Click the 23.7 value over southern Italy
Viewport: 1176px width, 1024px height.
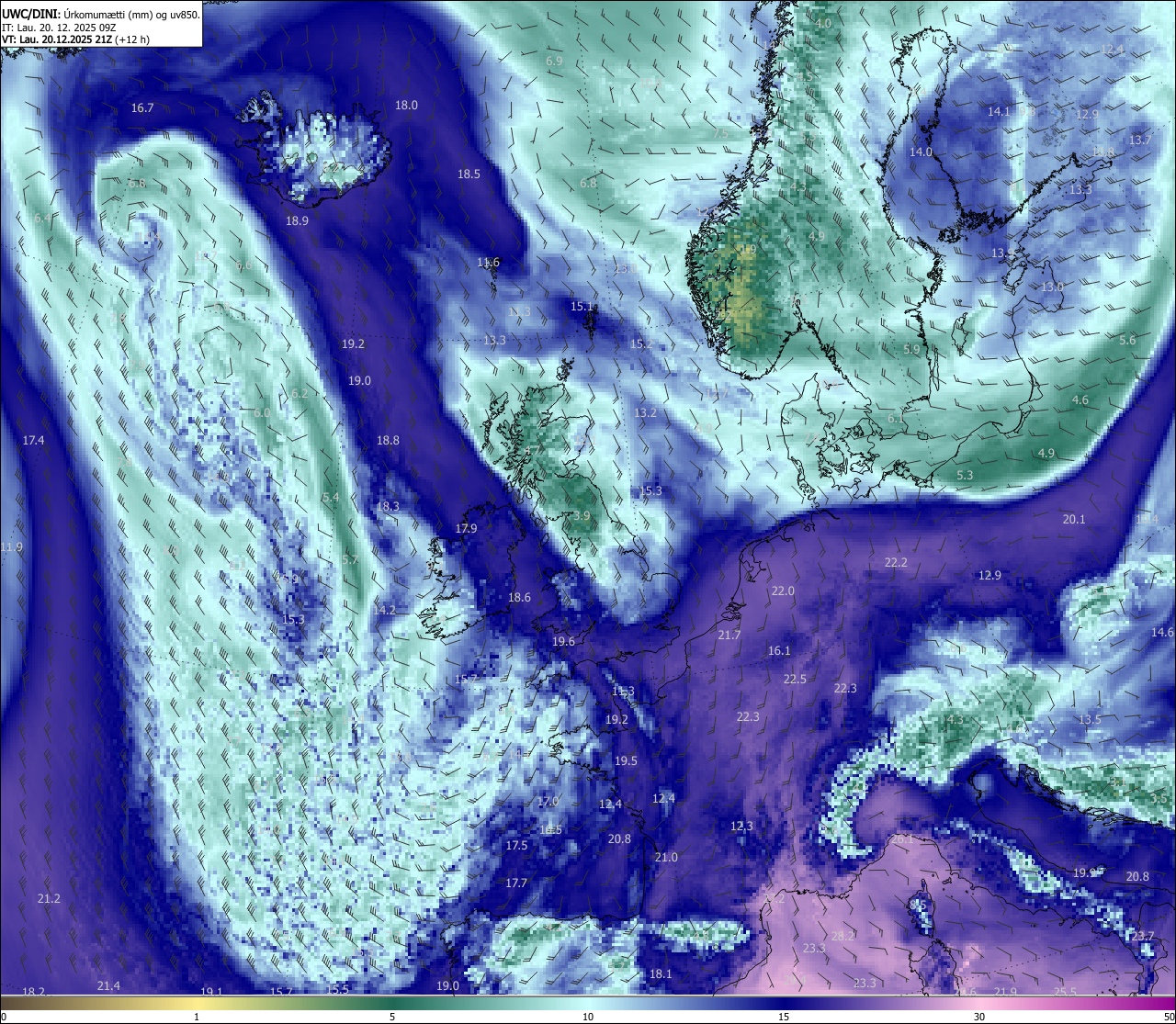click(1143, 937)
